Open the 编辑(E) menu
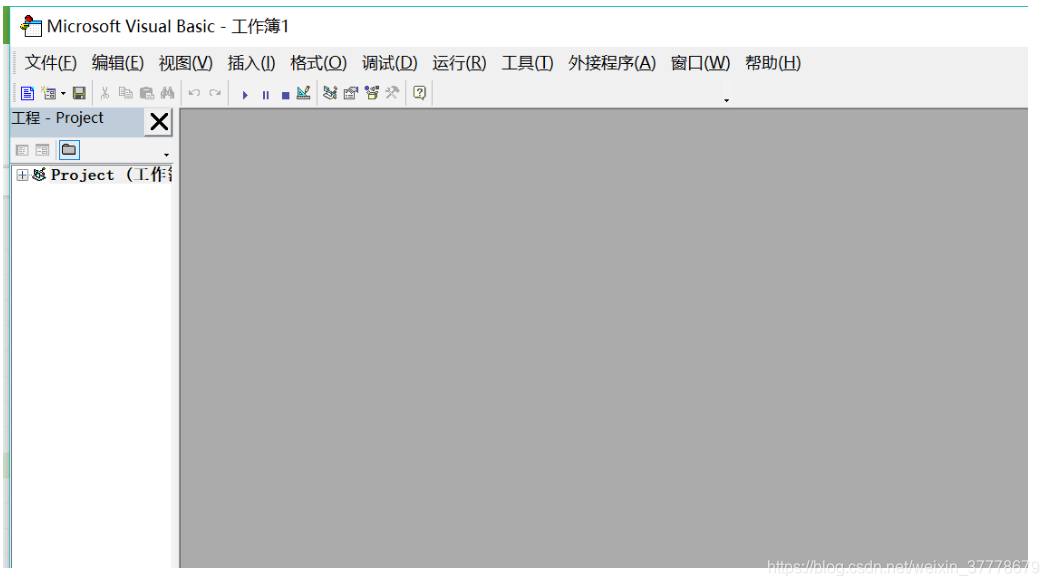The width and height of the screenshot is (1049, 586). (x=118, y=63)
